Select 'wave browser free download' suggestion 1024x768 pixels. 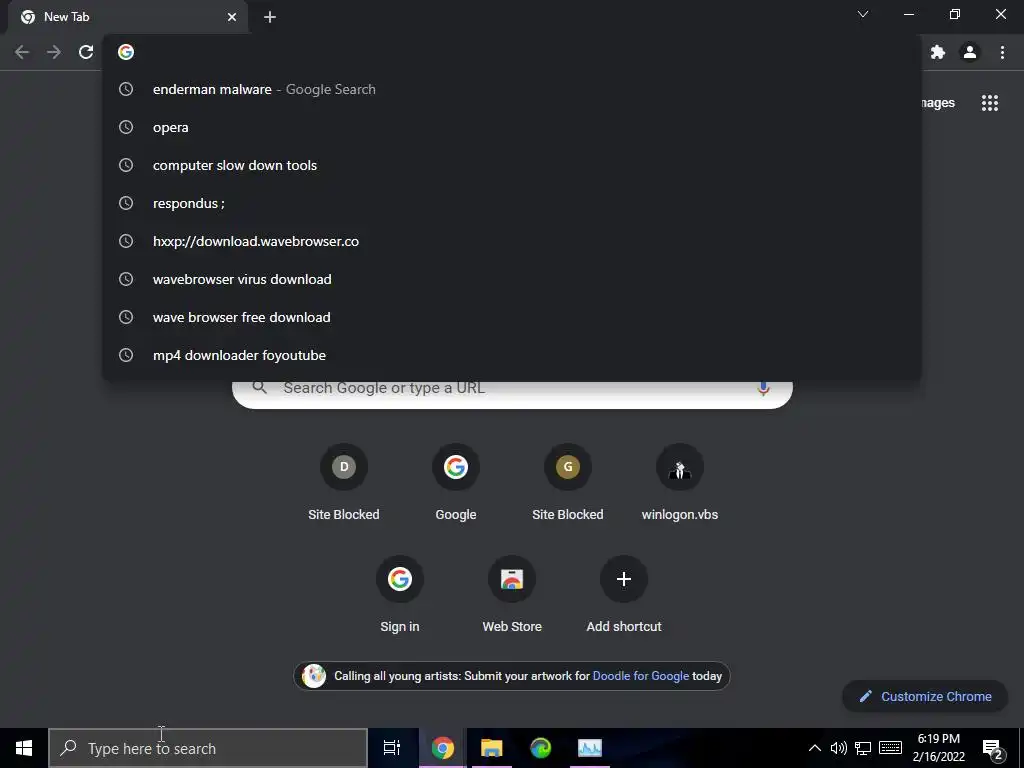pyautogui.click(x=512, y=317)
